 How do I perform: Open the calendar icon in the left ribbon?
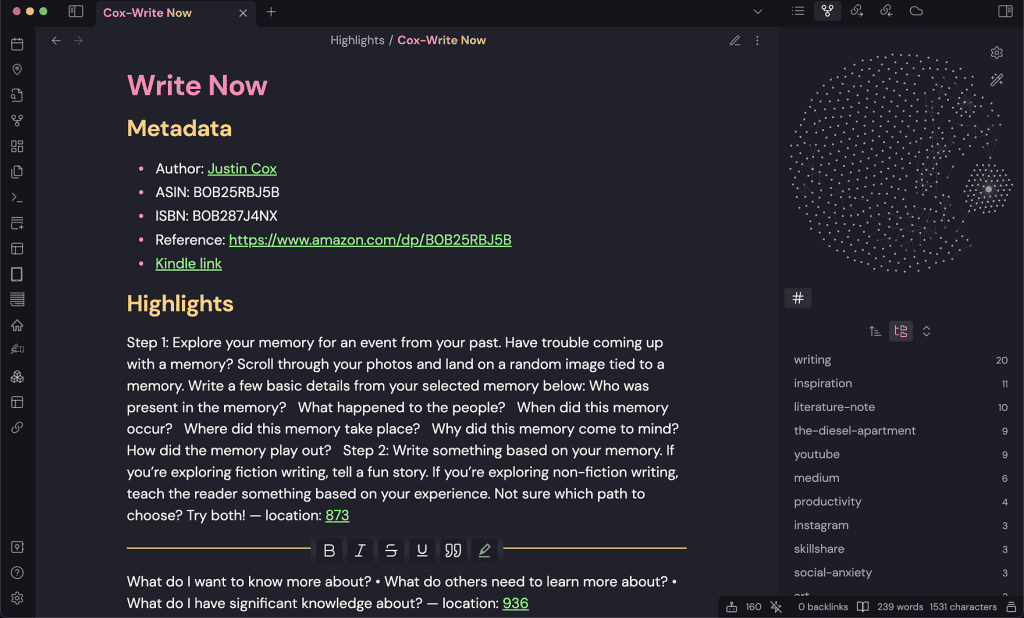[x=15, y=45]
